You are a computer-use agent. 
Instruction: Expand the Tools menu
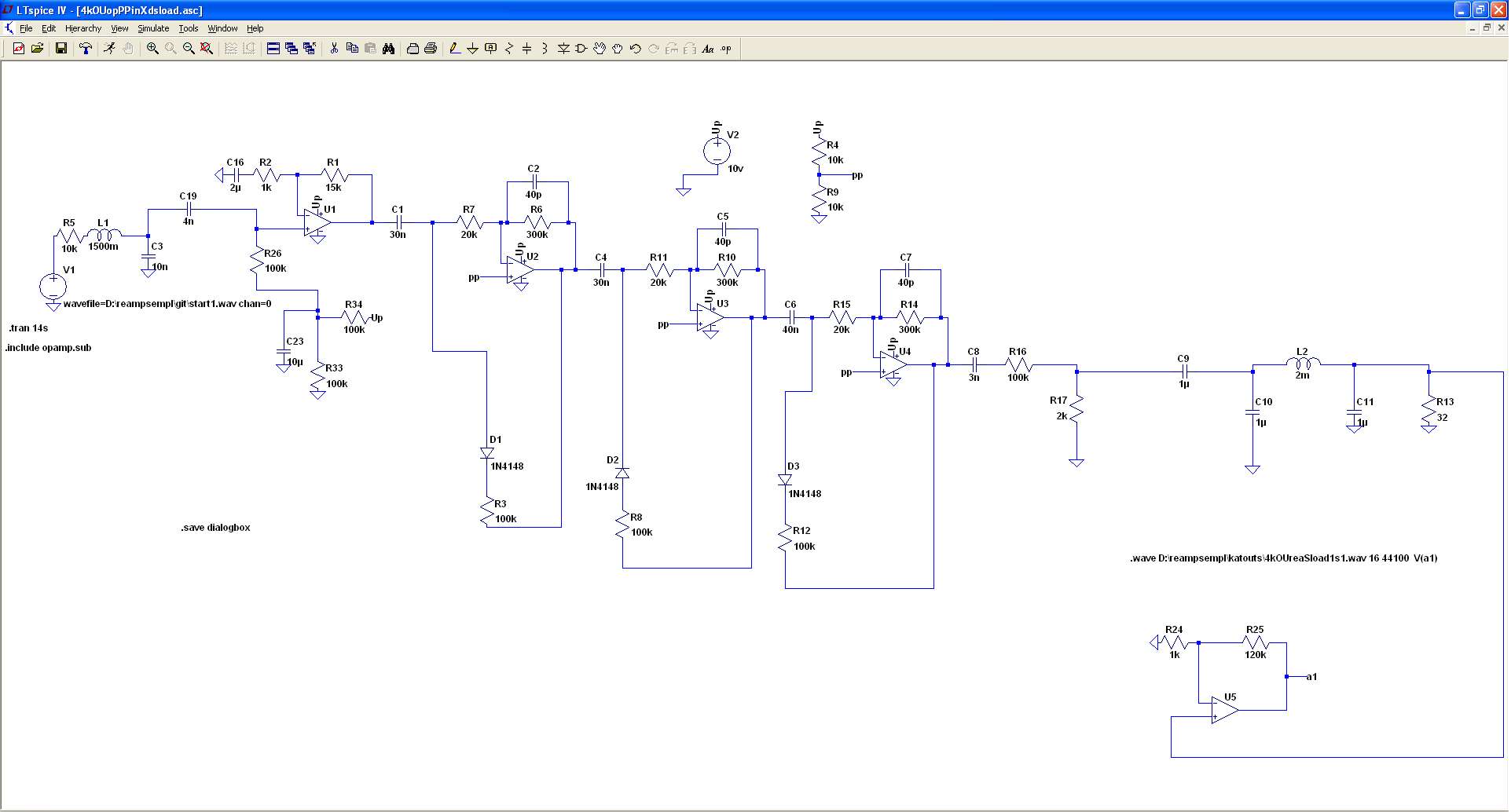pos(188,28)
